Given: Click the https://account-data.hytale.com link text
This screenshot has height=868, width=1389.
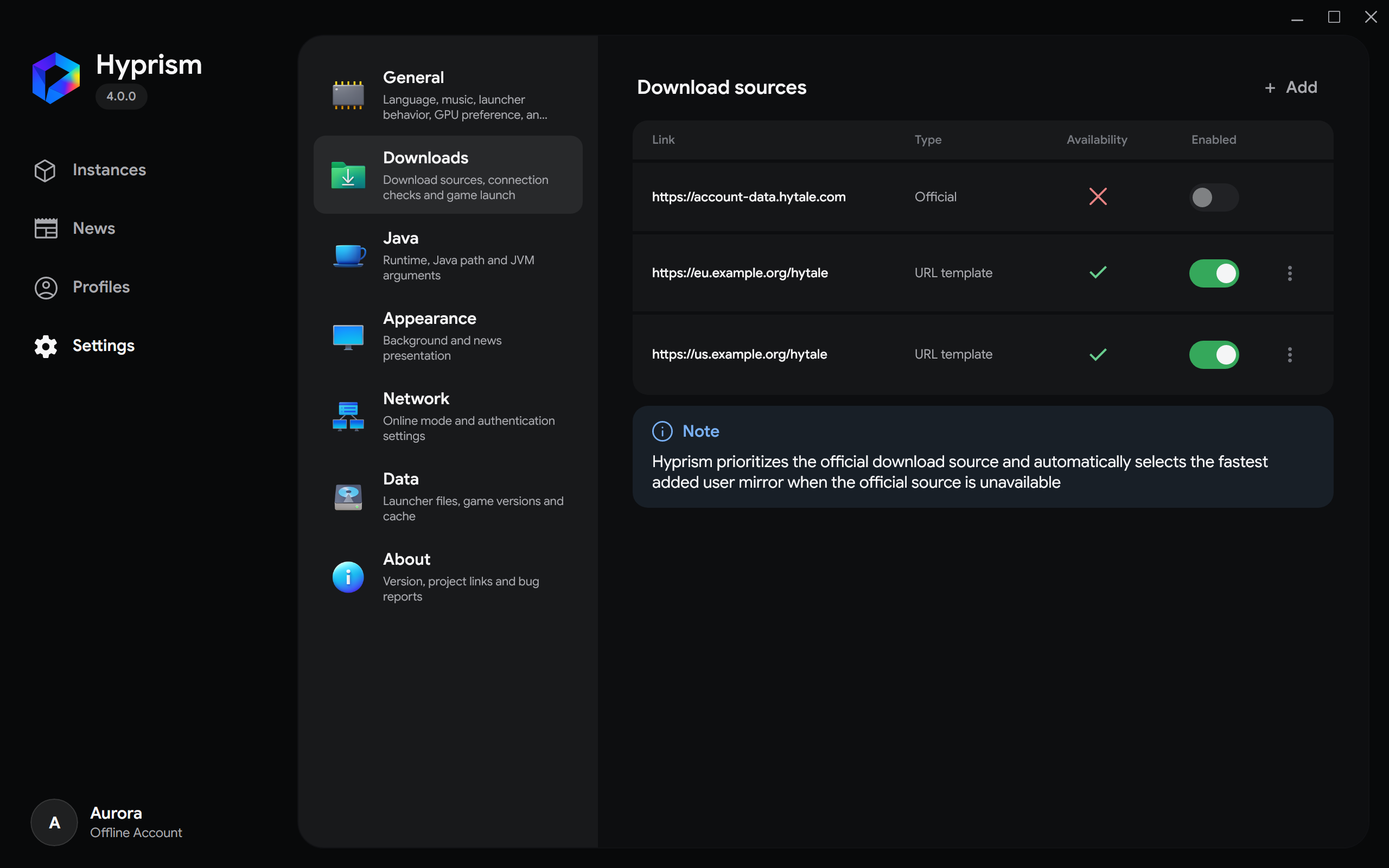Looking at the screenshot, I should point(748,197).
